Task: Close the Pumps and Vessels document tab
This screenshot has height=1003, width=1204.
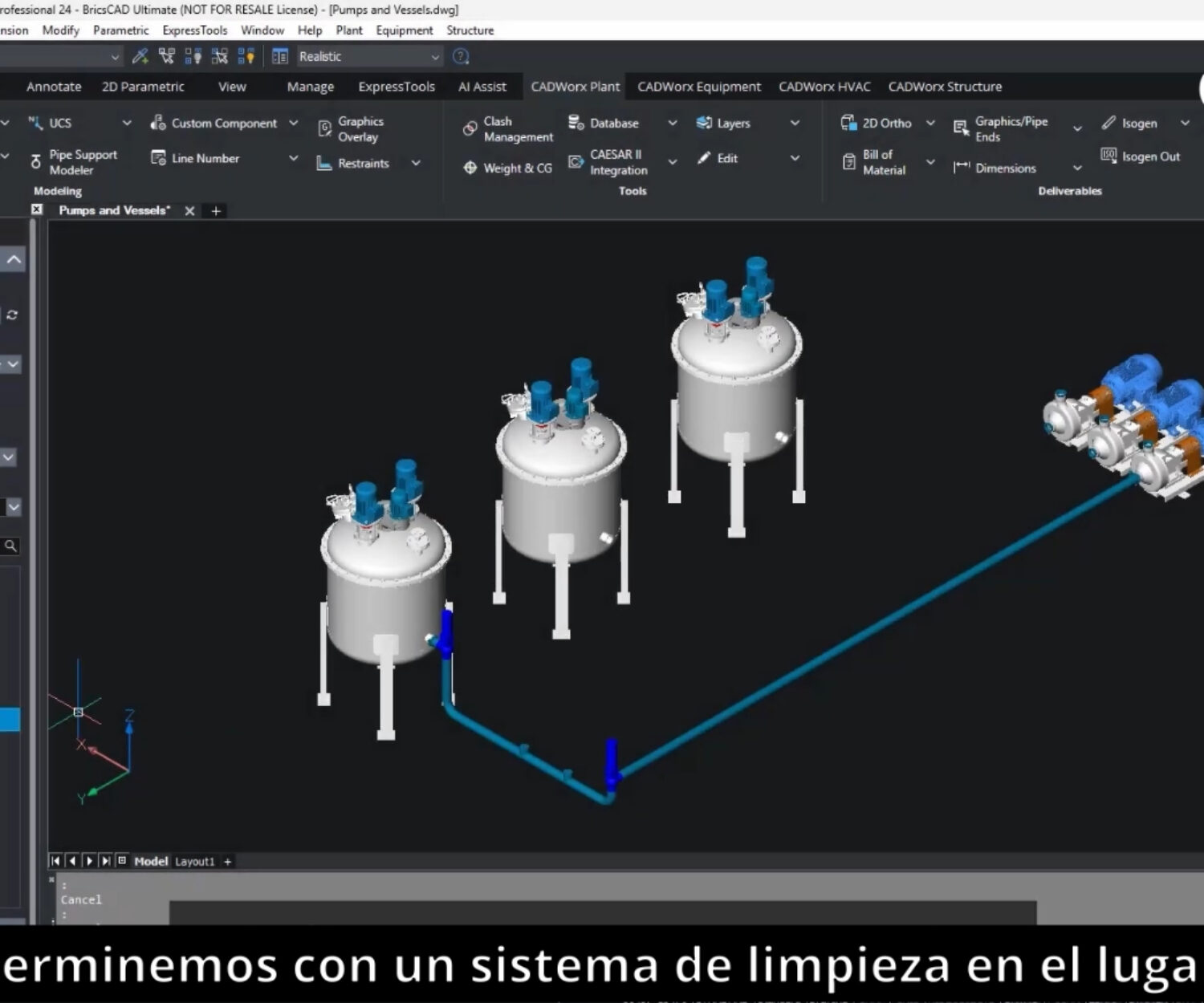Action: point(189,211)
